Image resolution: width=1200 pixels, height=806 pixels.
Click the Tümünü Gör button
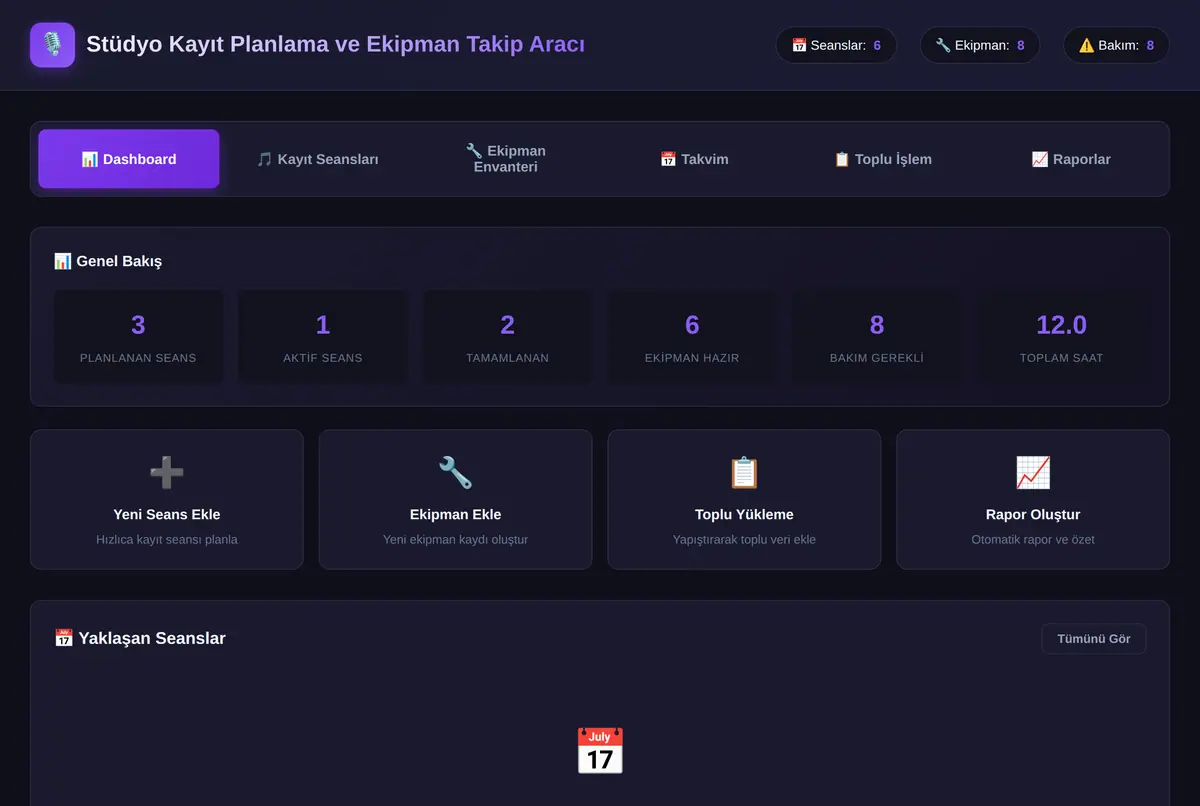click(1094, 639)
